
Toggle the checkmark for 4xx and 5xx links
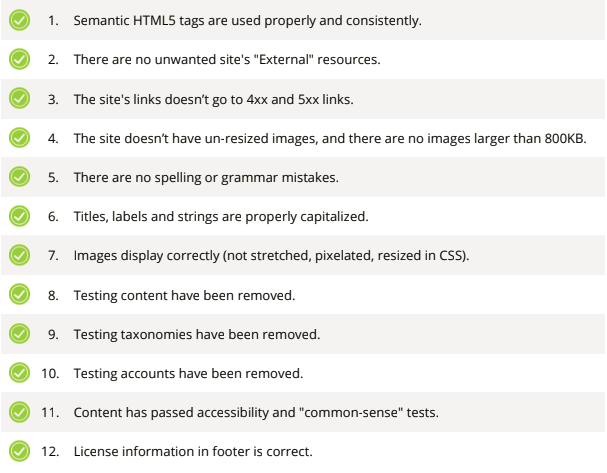[x=19, y=98]
